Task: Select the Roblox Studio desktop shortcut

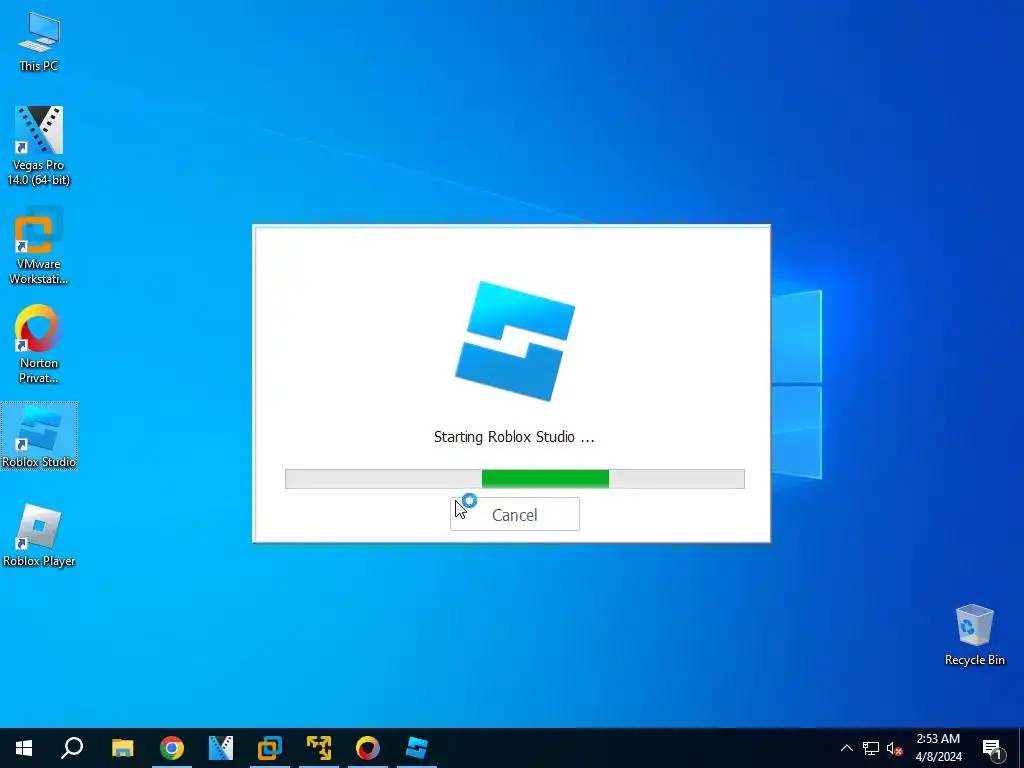Action: tap(39, 436)
